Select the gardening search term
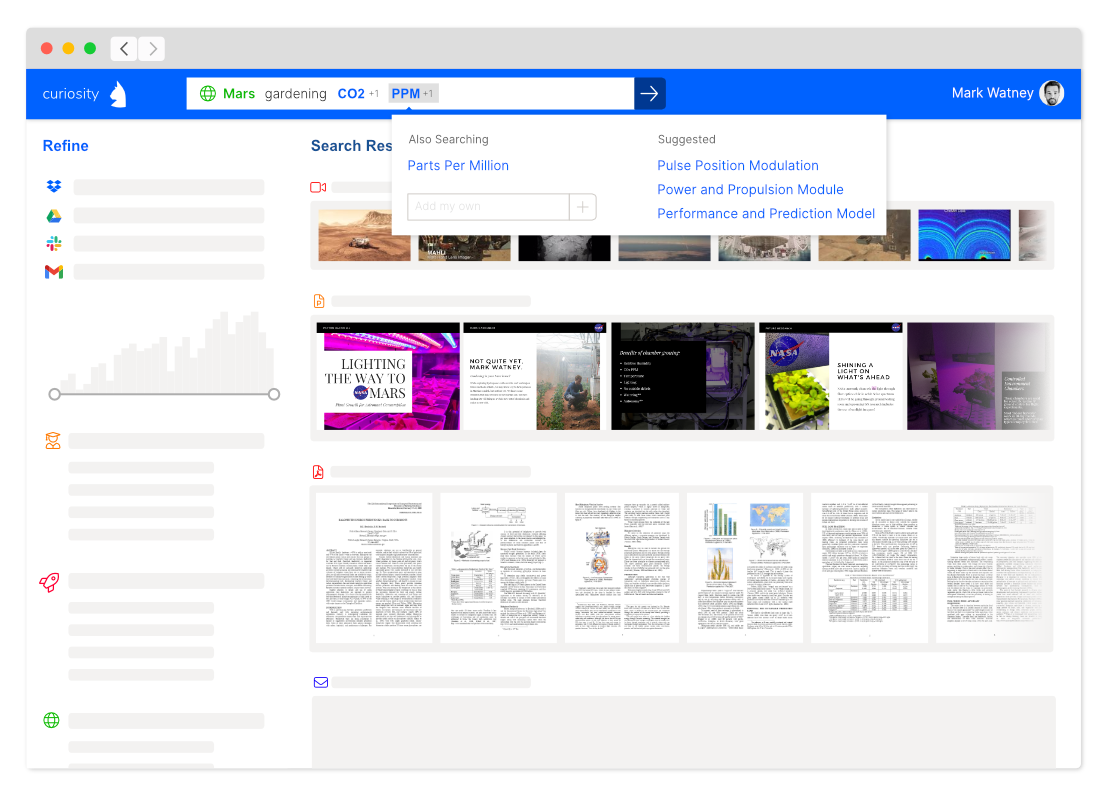The width and height of the screenshot is (1110, 796). [x=295, y=93]
